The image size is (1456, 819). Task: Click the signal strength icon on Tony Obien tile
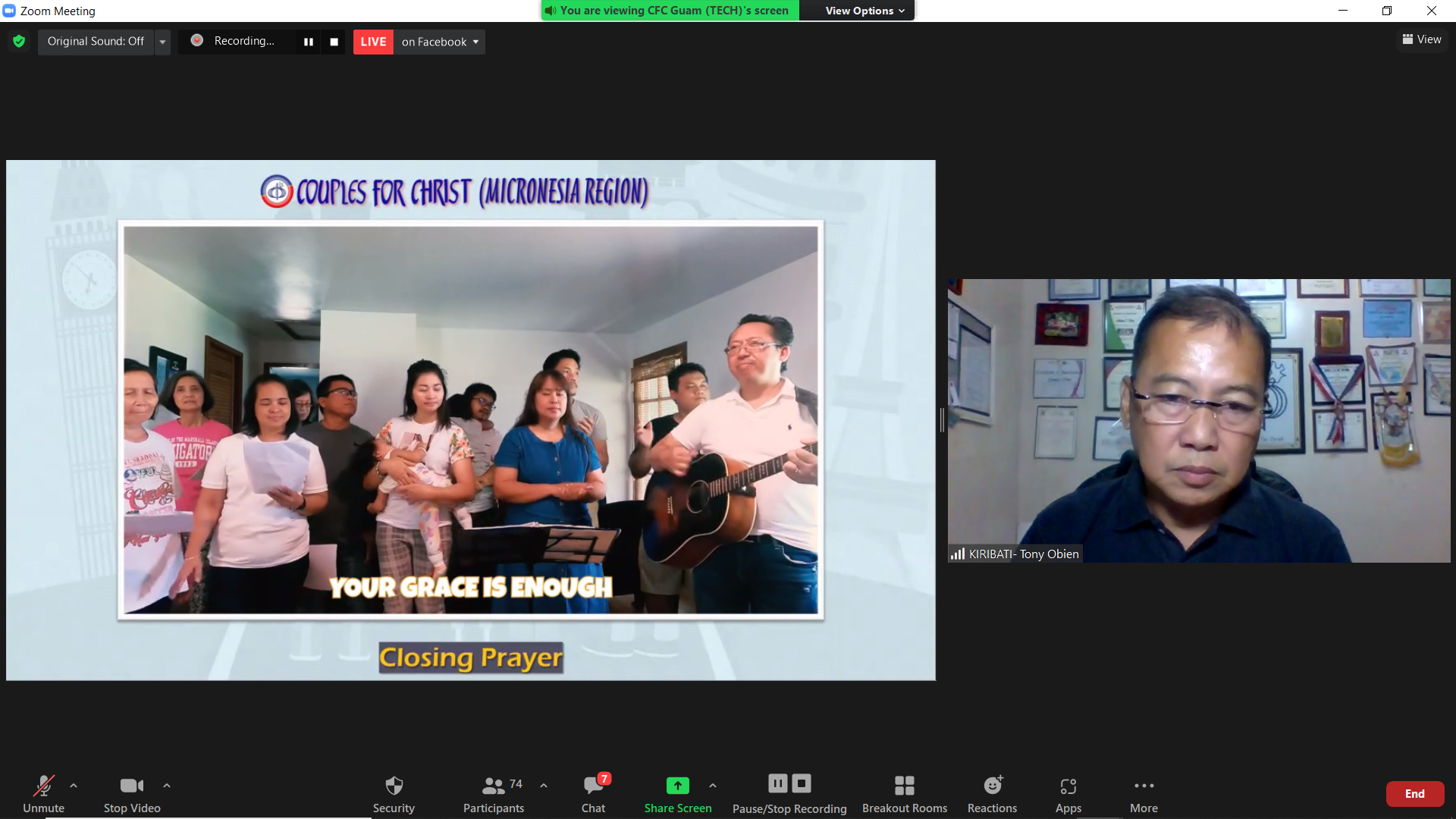(958, 554)
